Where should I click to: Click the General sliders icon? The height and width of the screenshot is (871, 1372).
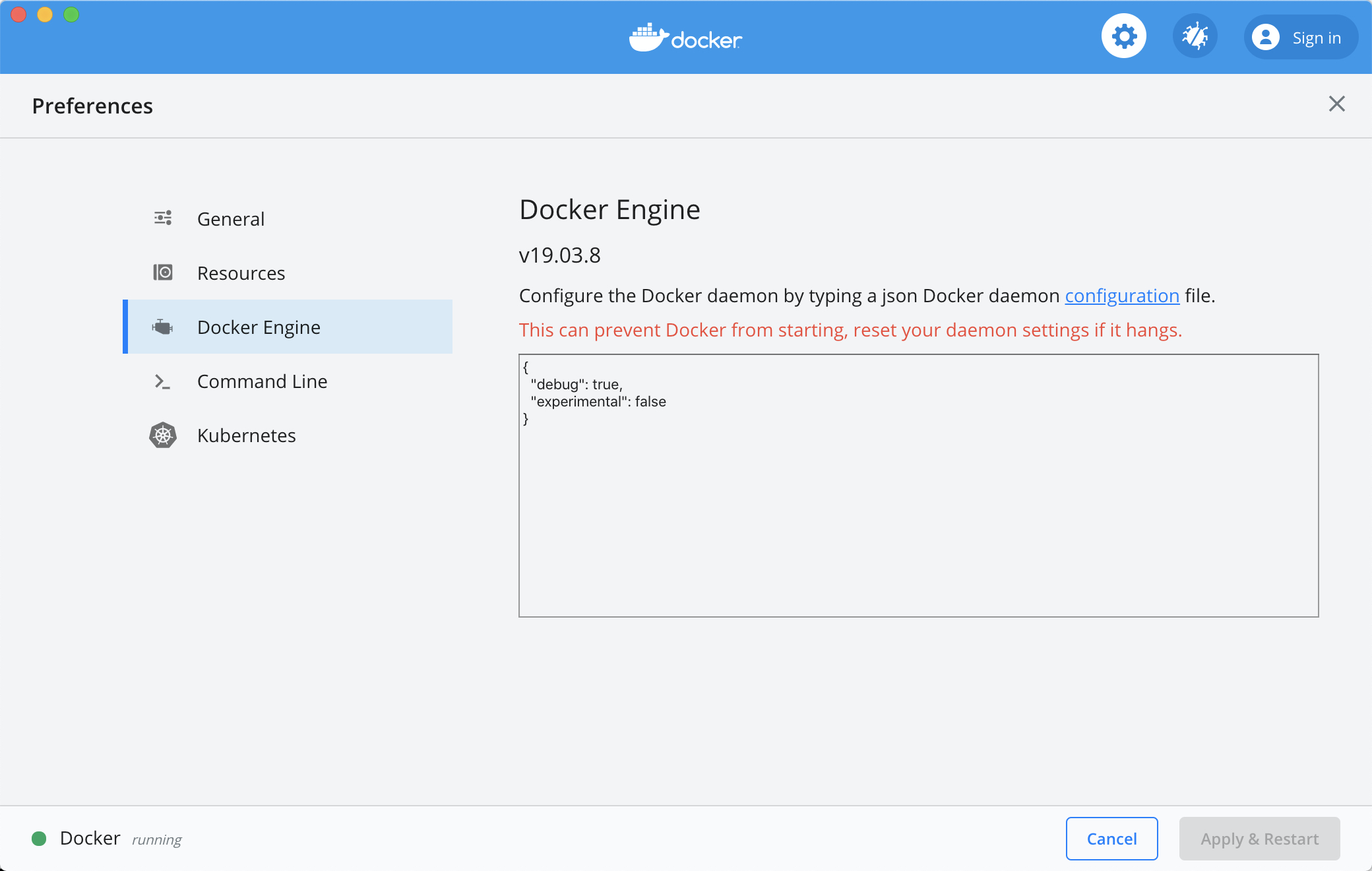tap(163, 218)
